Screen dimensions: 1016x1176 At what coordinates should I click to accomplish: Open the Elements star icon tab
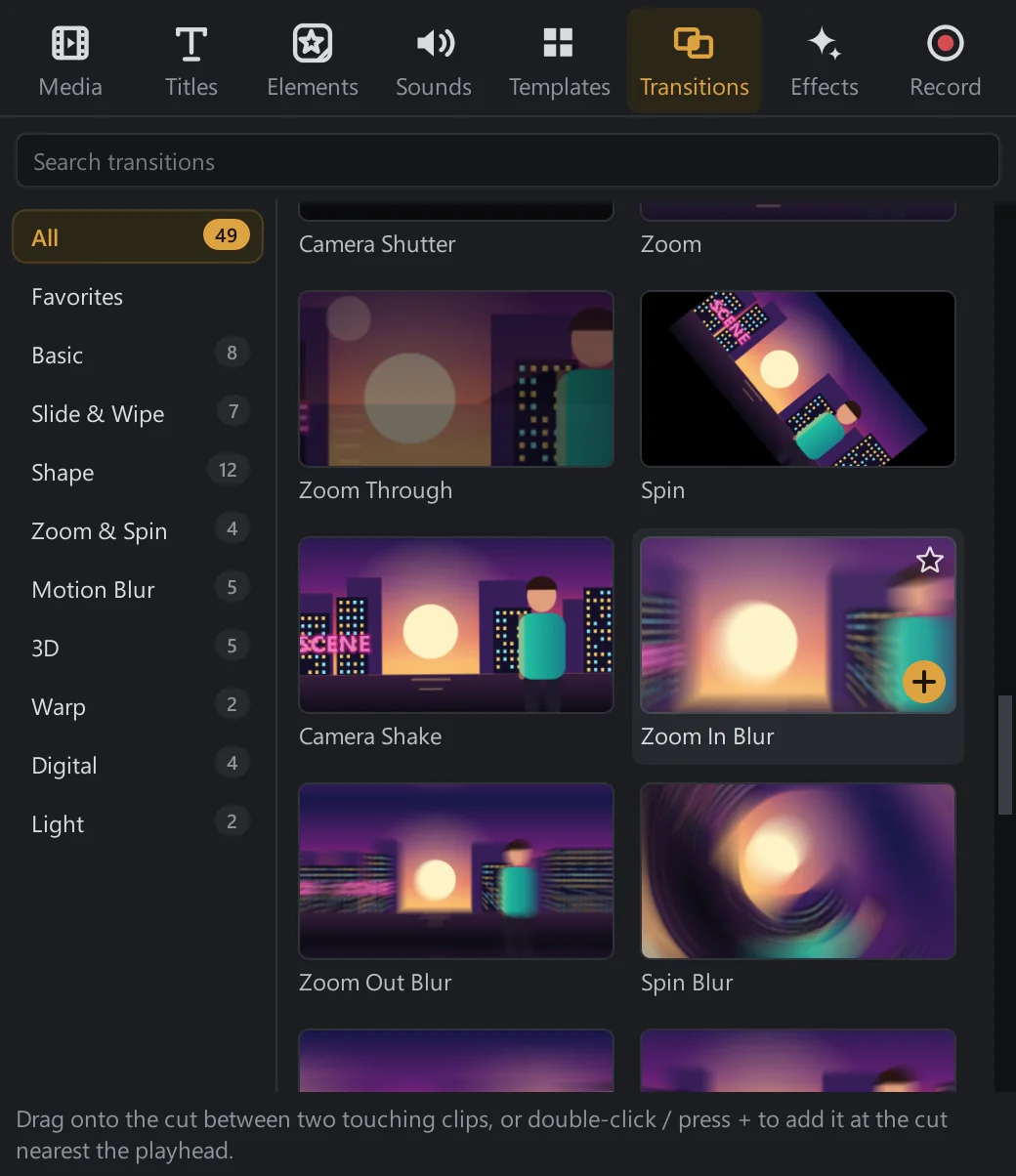click(313, 43)
